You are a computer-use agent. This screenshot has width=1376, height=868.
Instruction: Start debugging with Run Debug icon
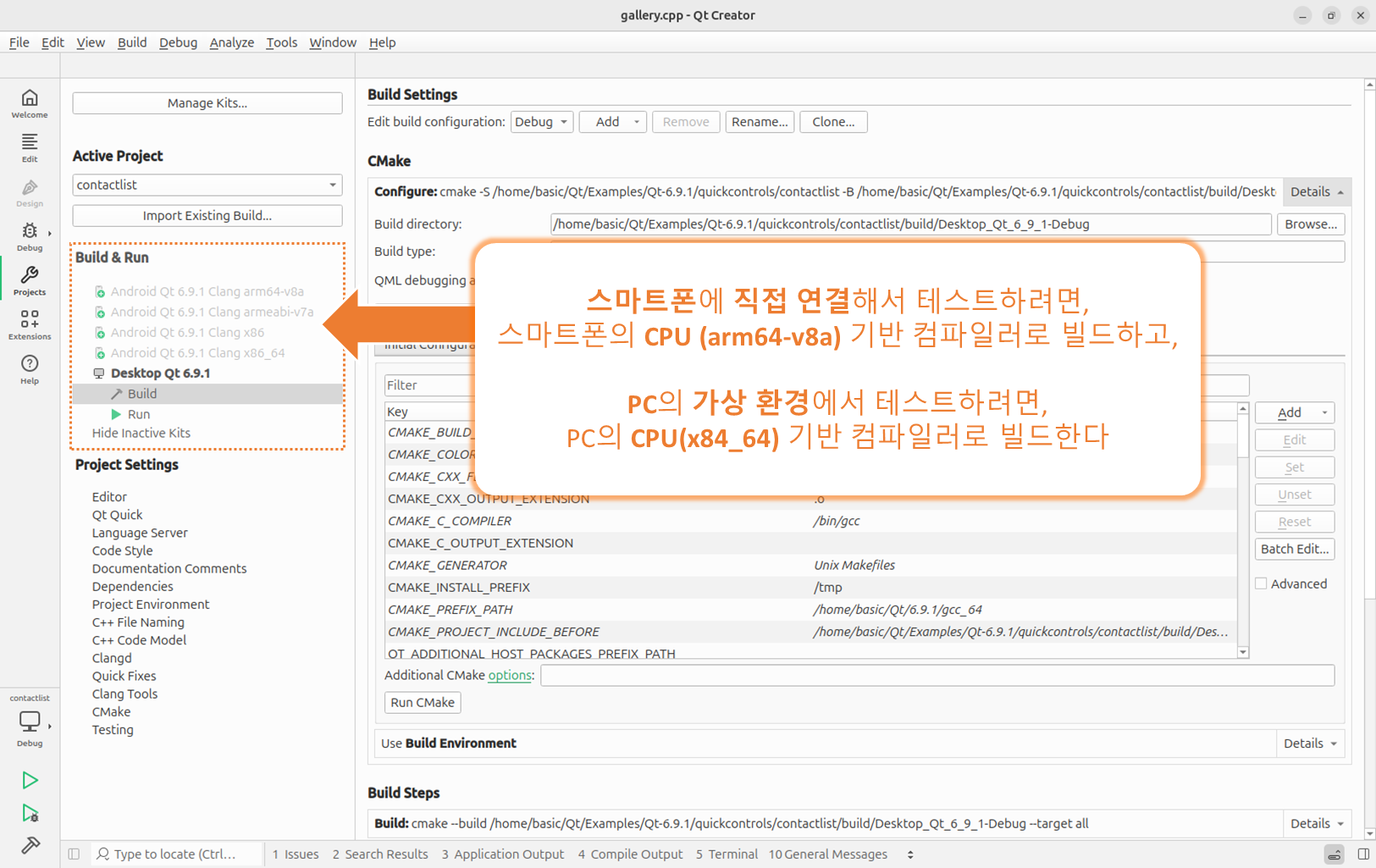30,813
